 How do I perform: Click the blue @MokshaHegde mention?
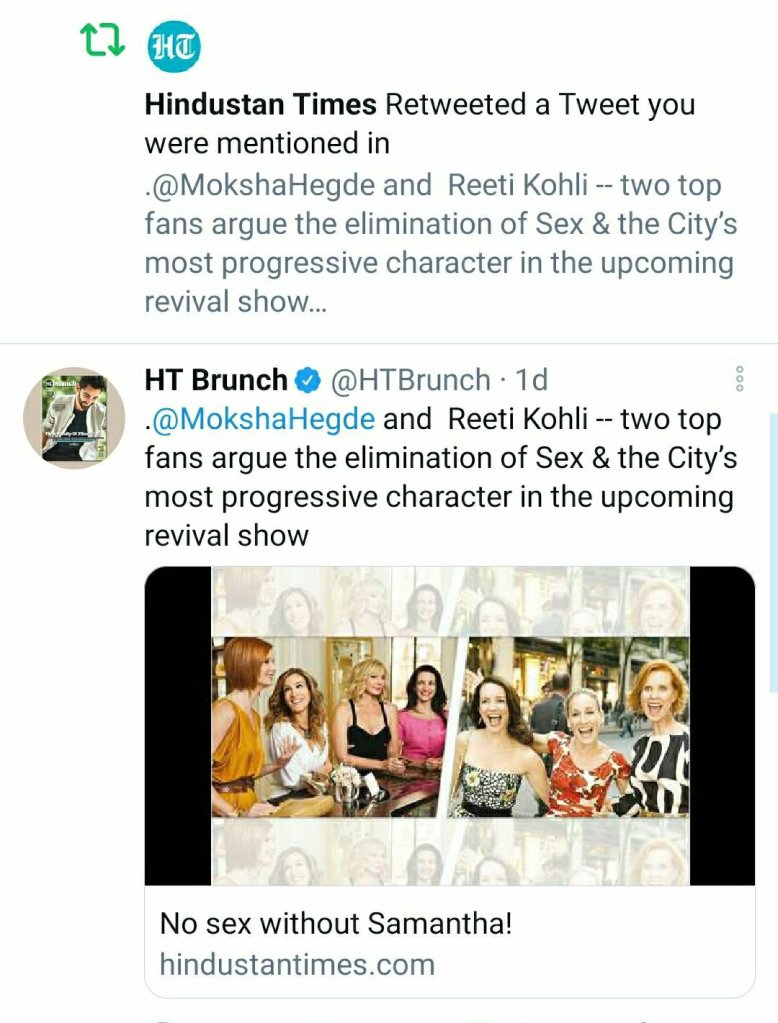point(263,419)
